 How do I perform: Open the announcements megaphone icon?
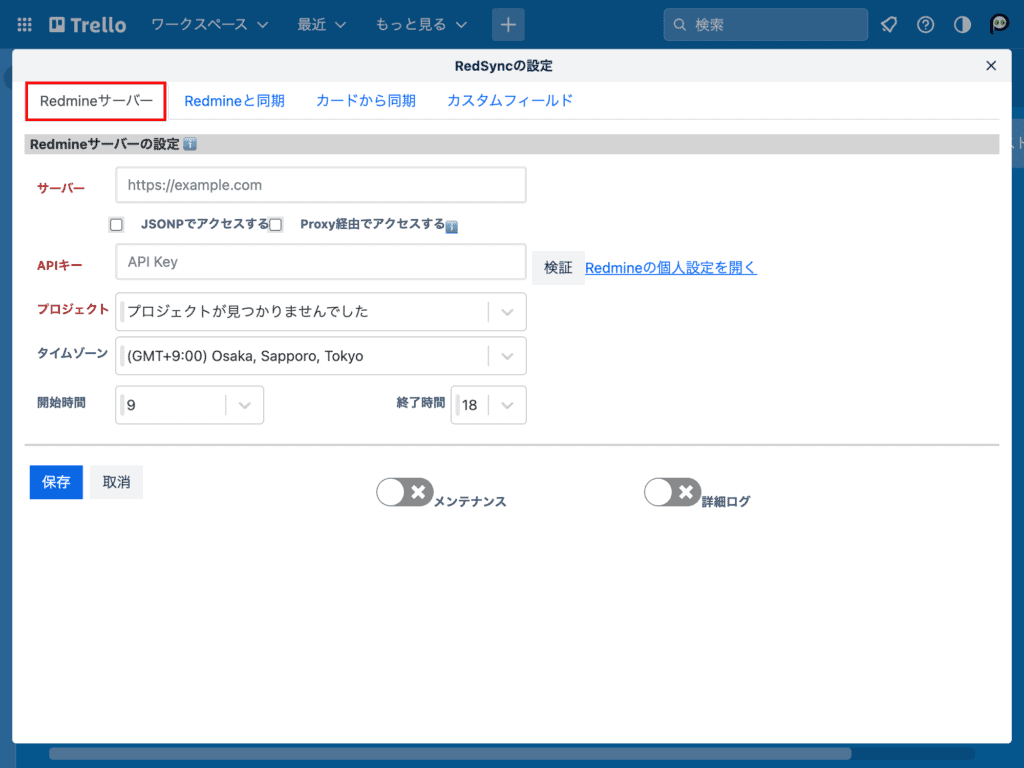point(889,24)
